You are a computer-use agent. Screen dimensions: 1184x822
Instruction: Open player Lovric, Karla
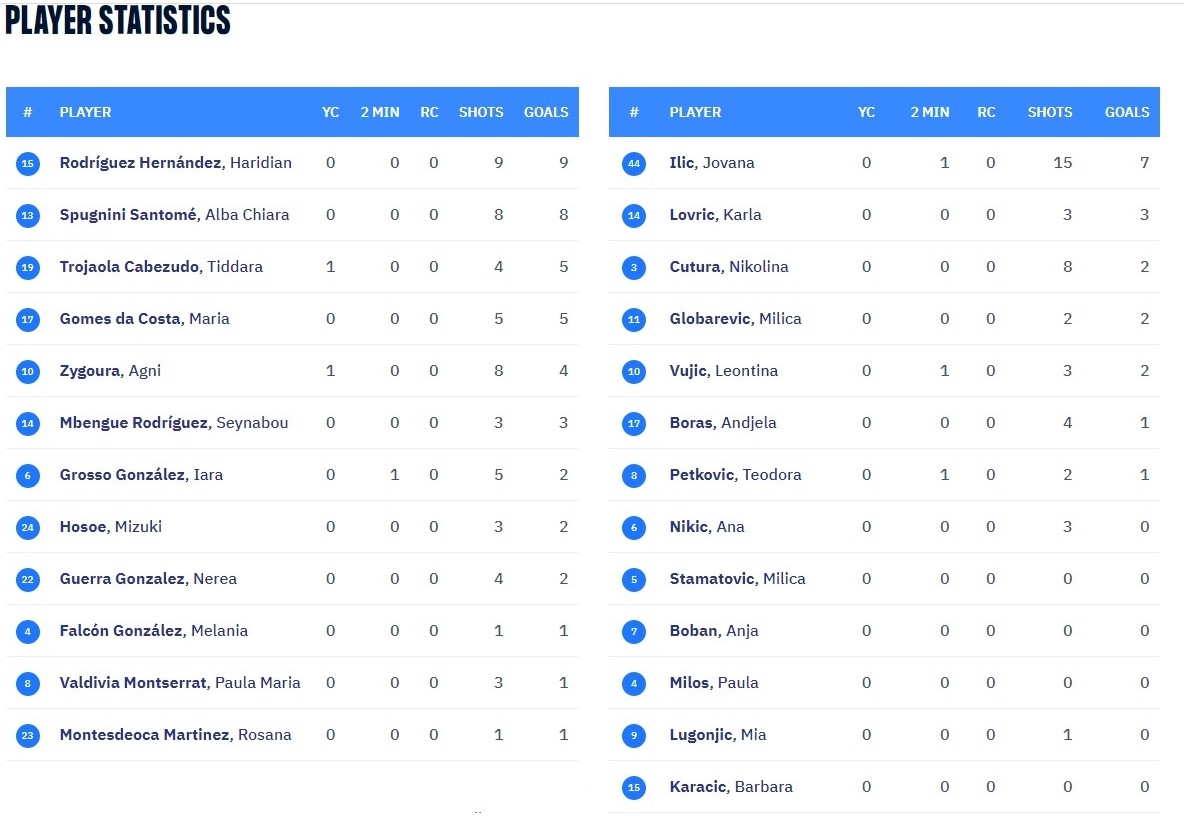(x=715, y=214)
